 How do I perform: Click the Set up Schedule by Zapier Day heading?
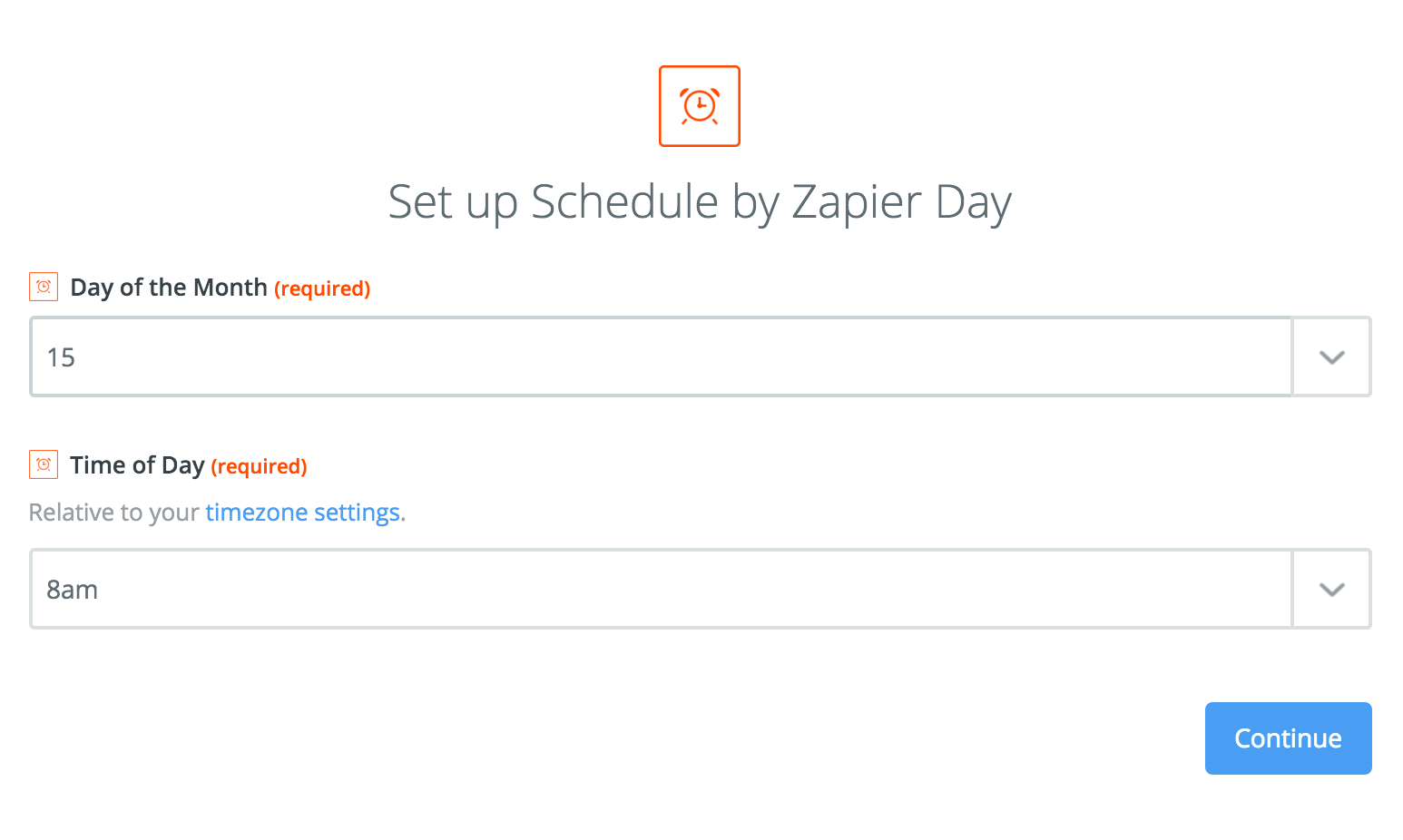point(700,202)
